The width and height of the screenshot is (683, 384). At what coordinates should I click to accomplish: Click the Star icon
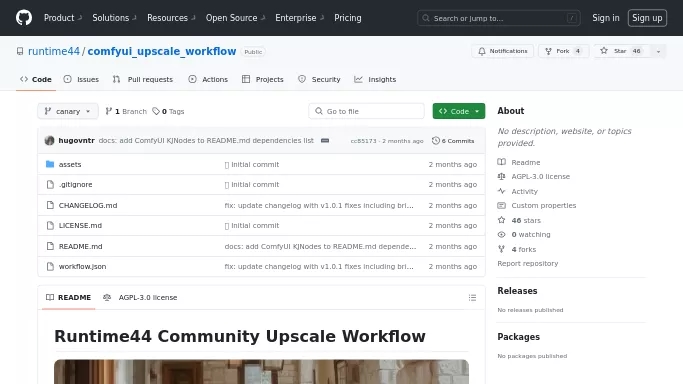(x=604, y=51)
